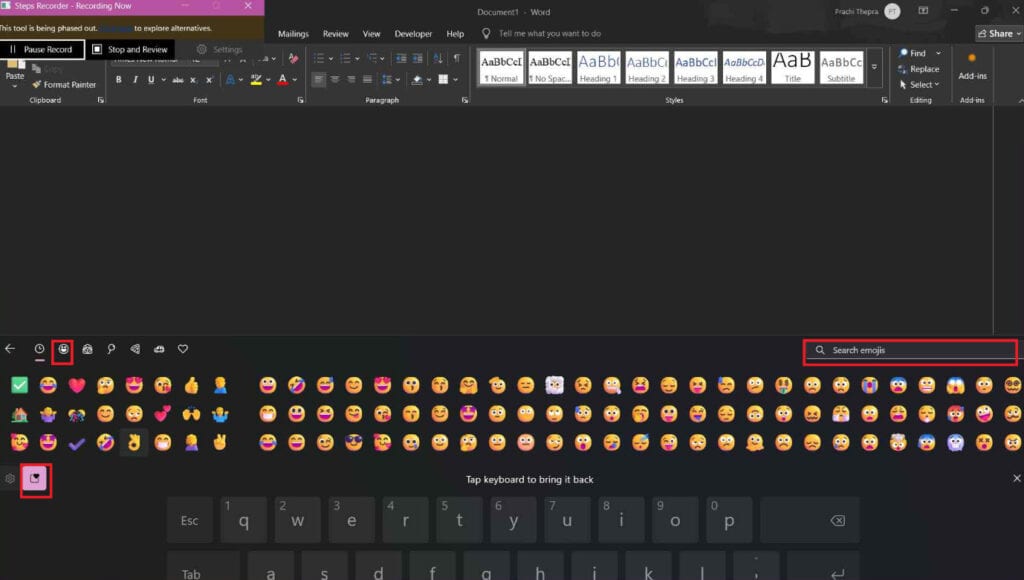Click inside the Search emojis field
The image size is (1024, 580).
pyautogui.click(x=908, y=351)
